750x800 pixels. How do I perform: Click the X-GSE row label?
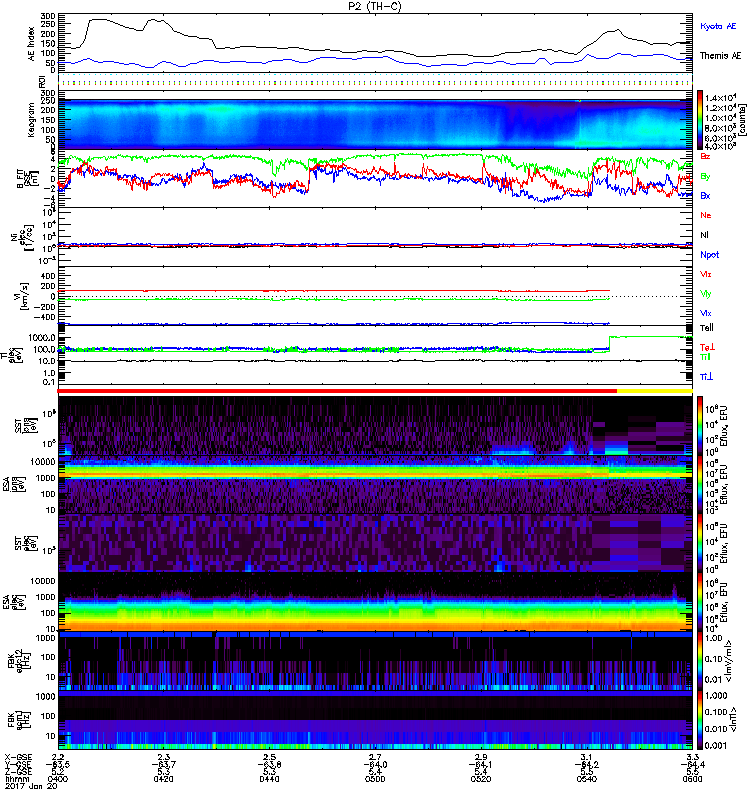[x=18, y=757]
